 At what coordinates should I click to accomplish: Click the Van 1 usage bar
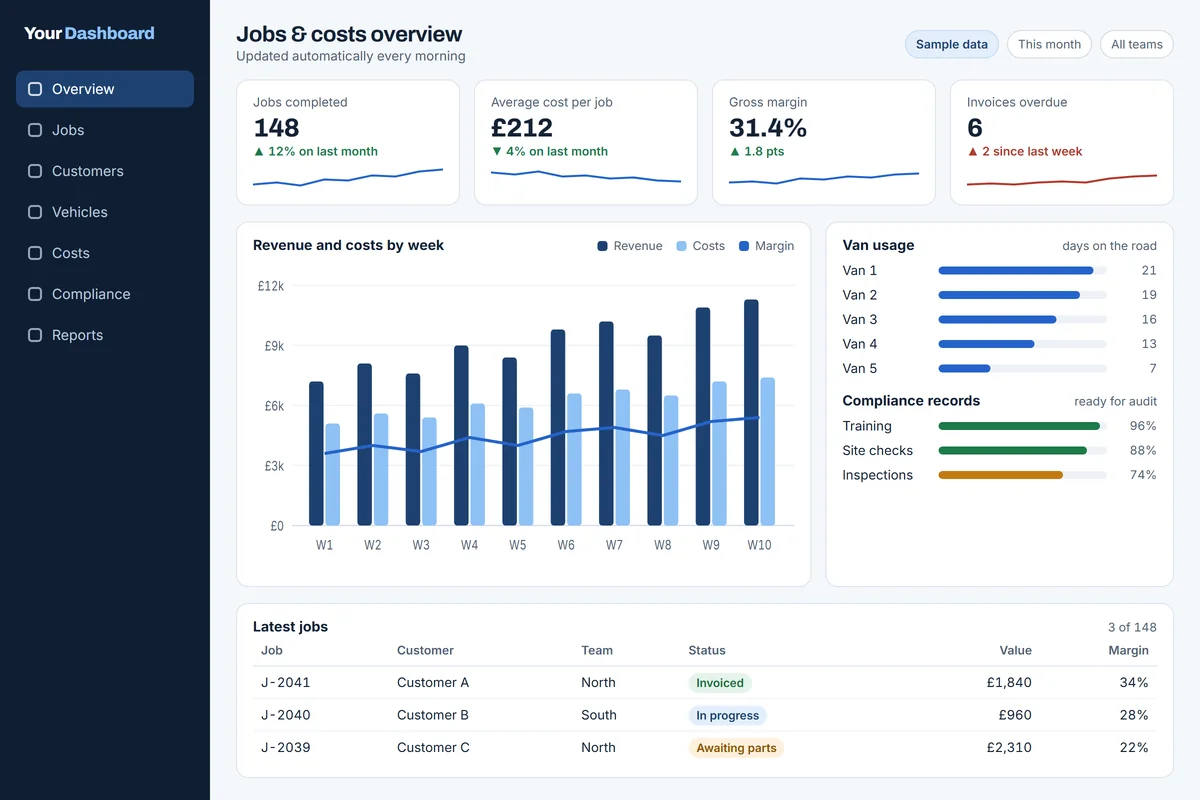pyautogui.click(x=1022, y=271)
